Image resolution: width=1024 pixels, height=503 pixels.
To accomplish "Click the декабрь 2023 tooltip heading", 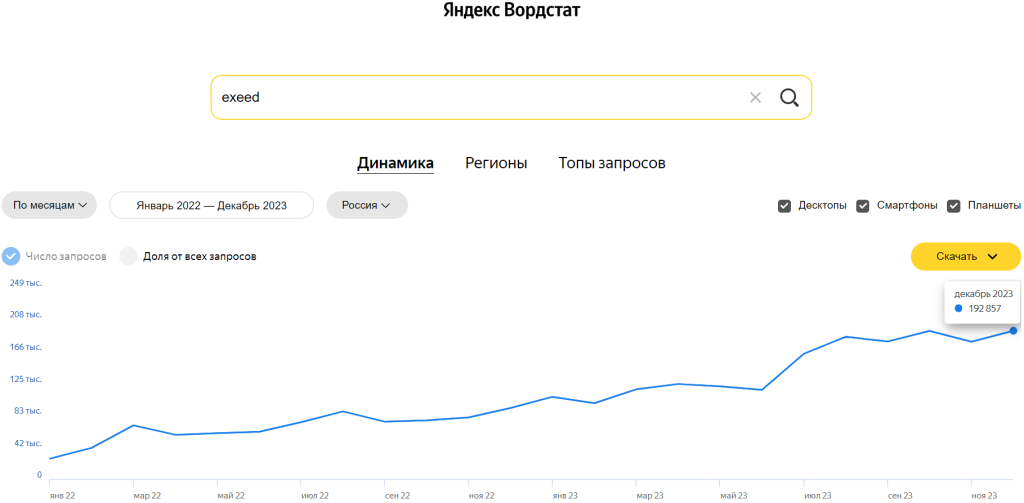I will pyautogui.click(x=984, y=294).
